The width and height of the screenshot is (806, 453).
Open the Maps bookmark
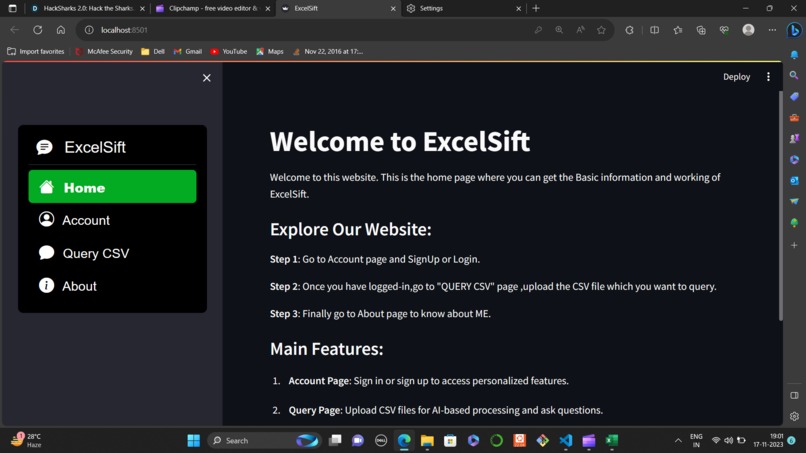pos(270,51)
